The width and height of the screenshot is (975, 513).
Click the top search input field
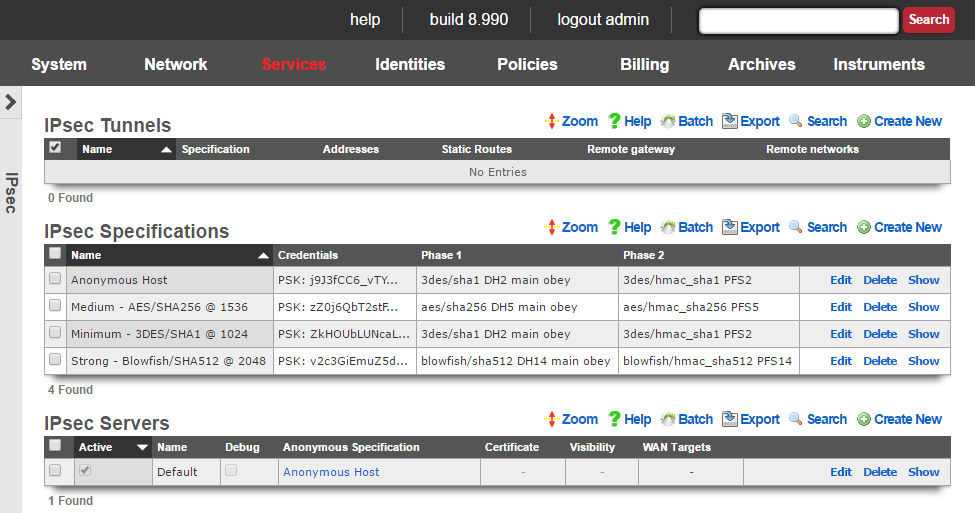(x=798, y=20)
